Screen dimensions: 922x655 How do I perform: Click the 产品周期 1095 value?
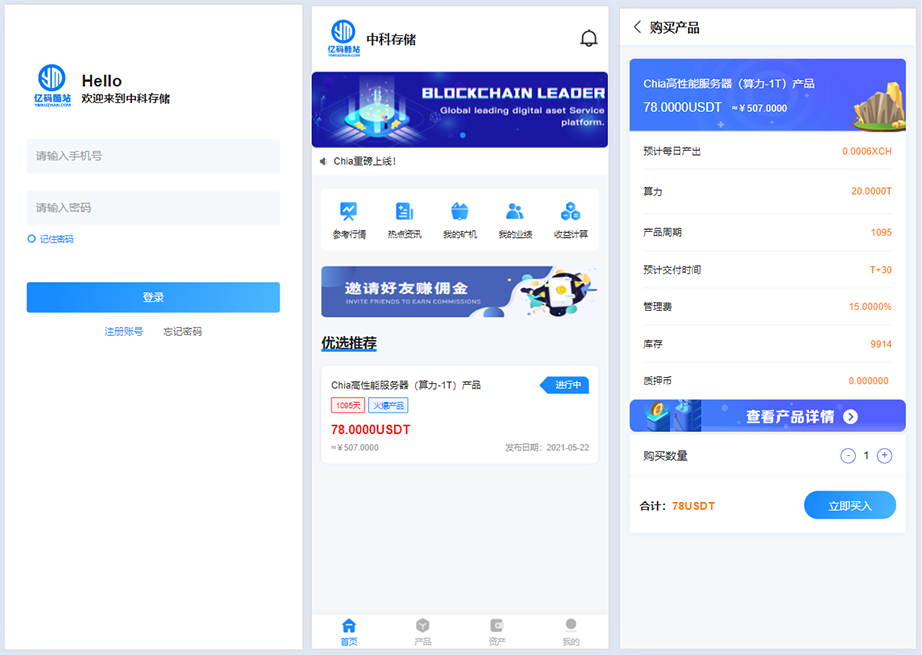881,232
